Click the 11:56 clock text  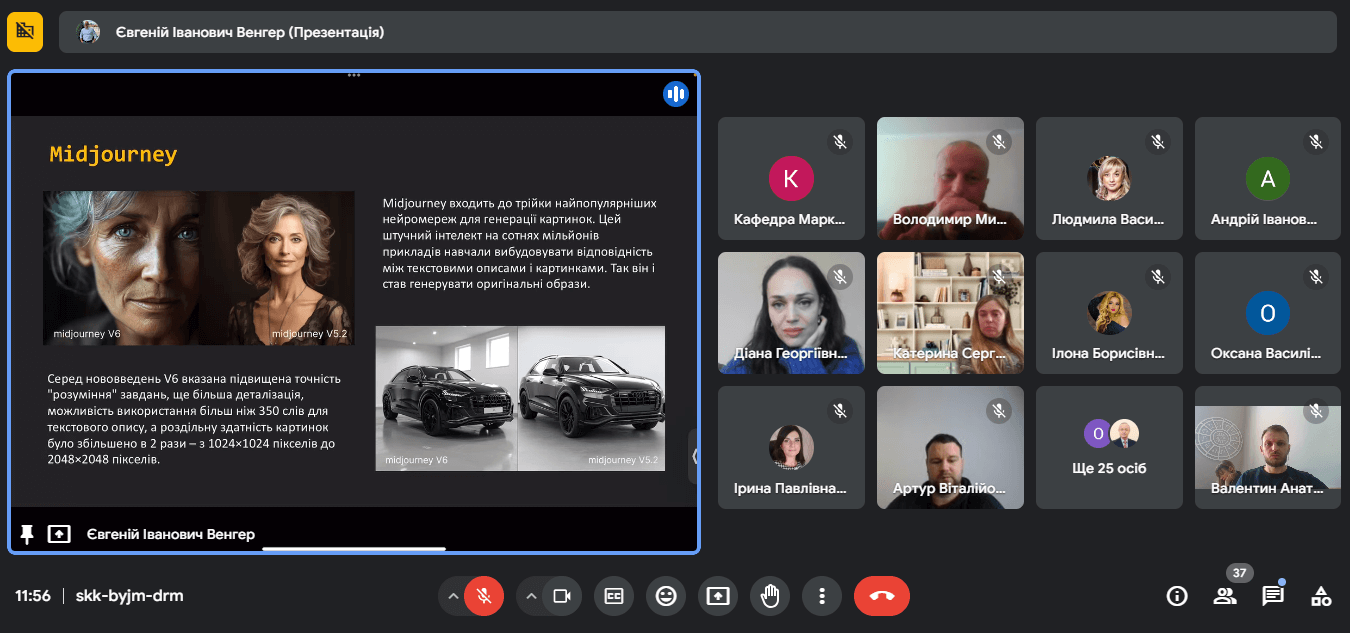click(x=33, y=596)
